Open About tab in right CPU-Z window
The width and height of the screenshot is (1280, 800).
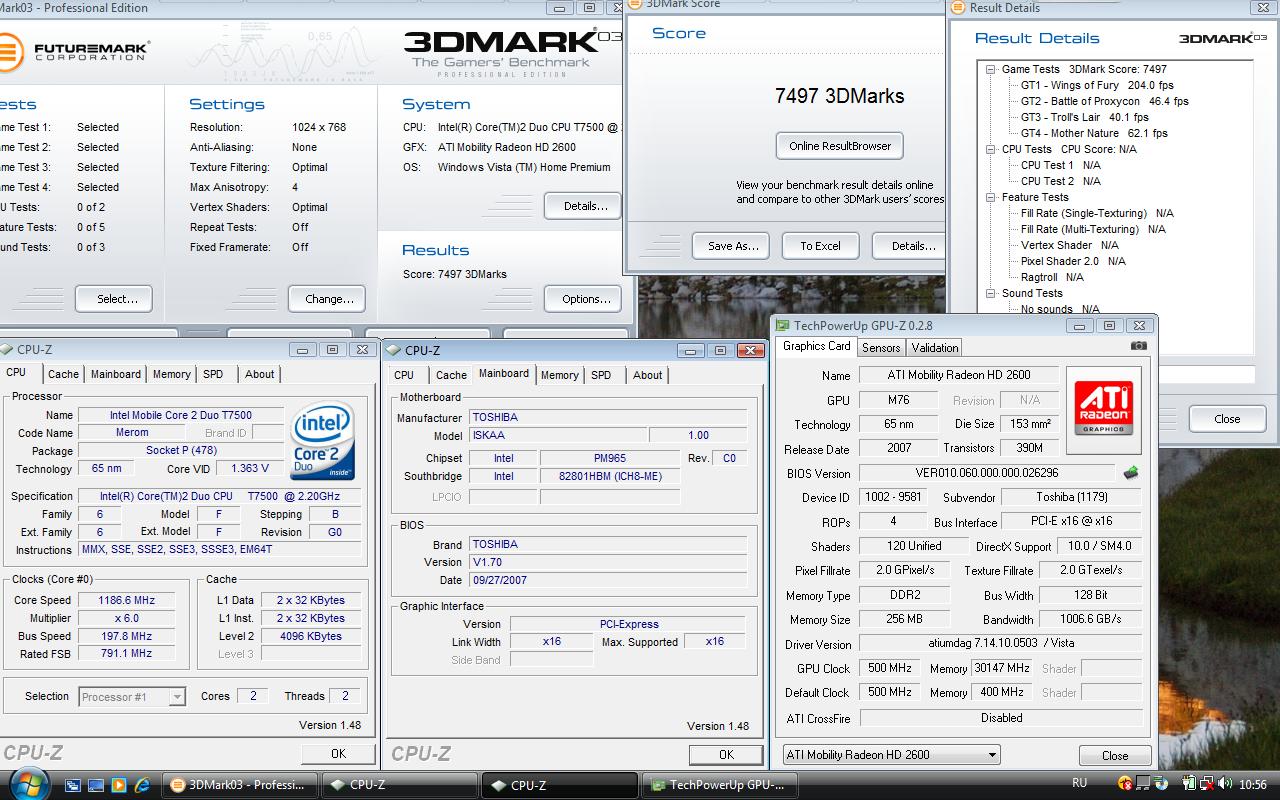[x=647, y=375]
